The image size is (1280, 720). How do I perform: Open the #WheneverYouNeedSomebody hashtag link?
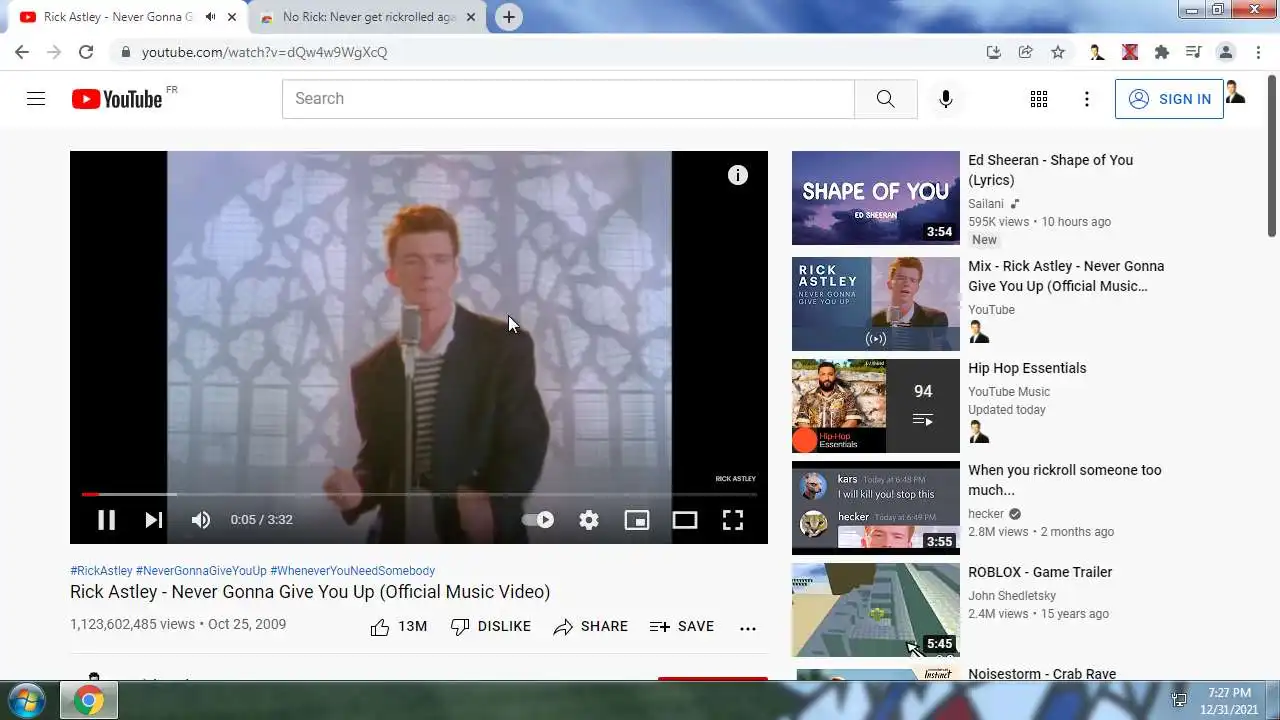[x=352, y=571]
